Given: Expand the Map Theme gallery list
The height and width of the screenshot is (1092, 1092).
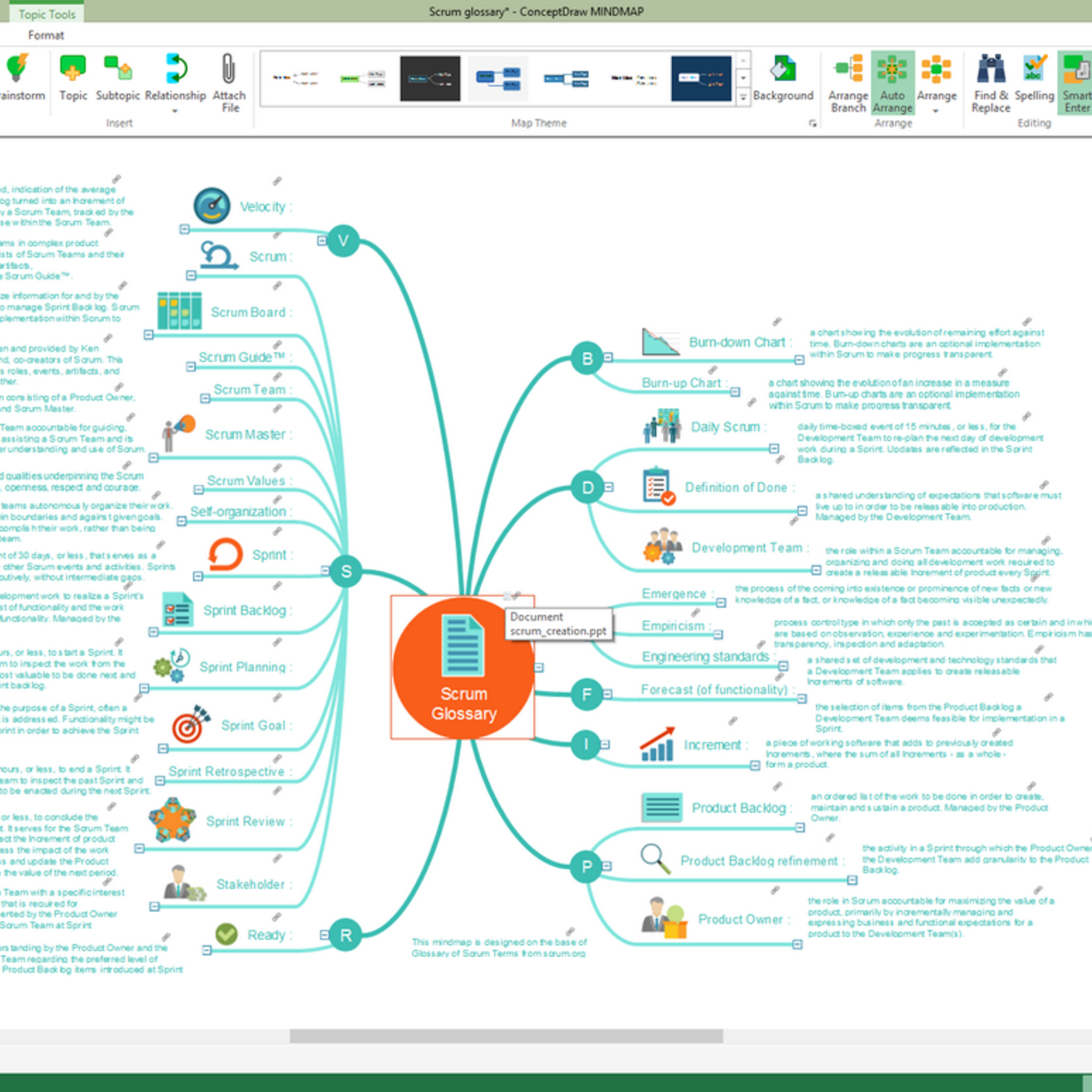Looking at the screenshot, I should [x=743, y=98].
